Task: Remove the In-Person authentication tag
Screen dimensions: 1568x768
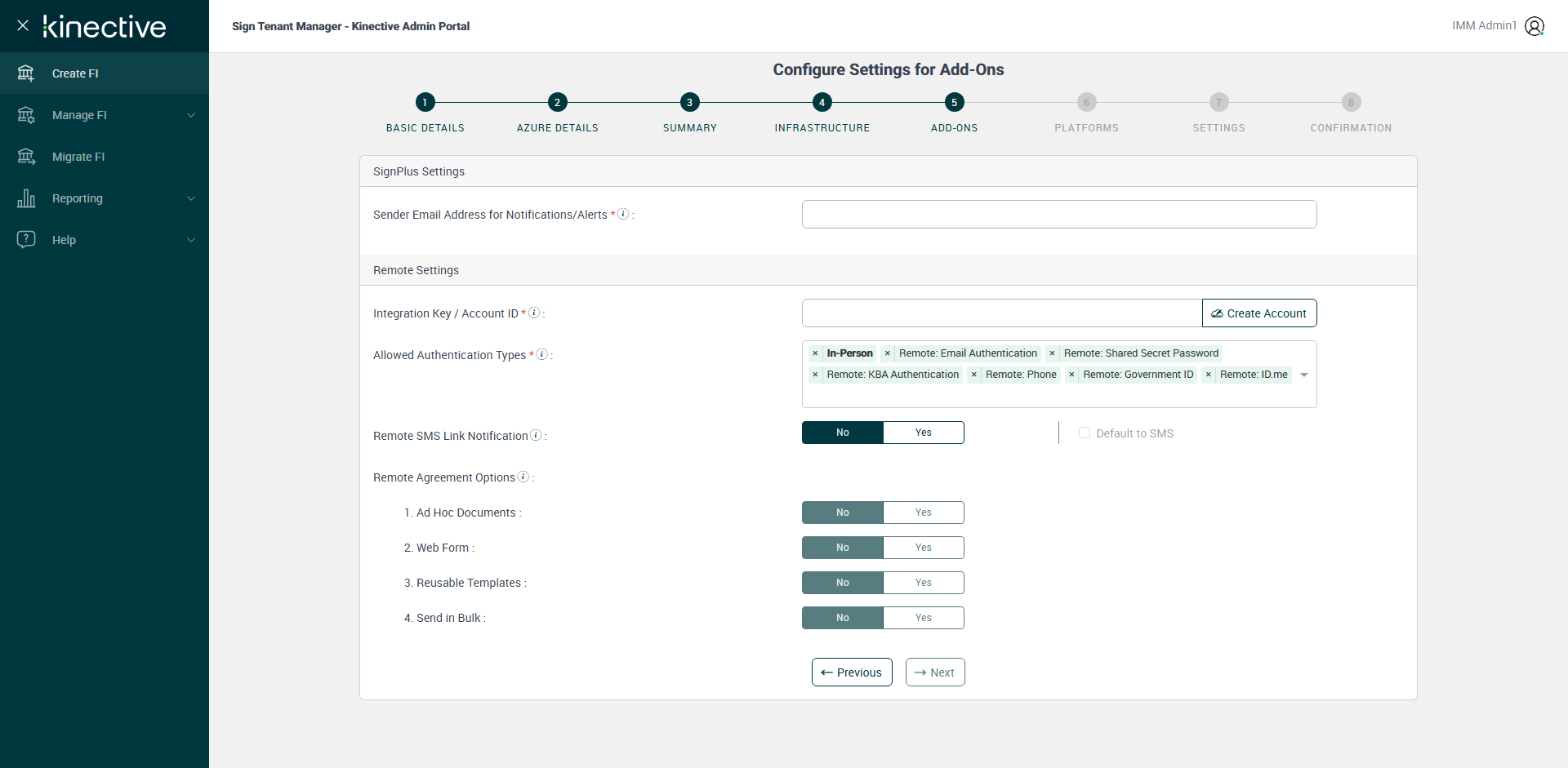Action: tap(815, 353)
